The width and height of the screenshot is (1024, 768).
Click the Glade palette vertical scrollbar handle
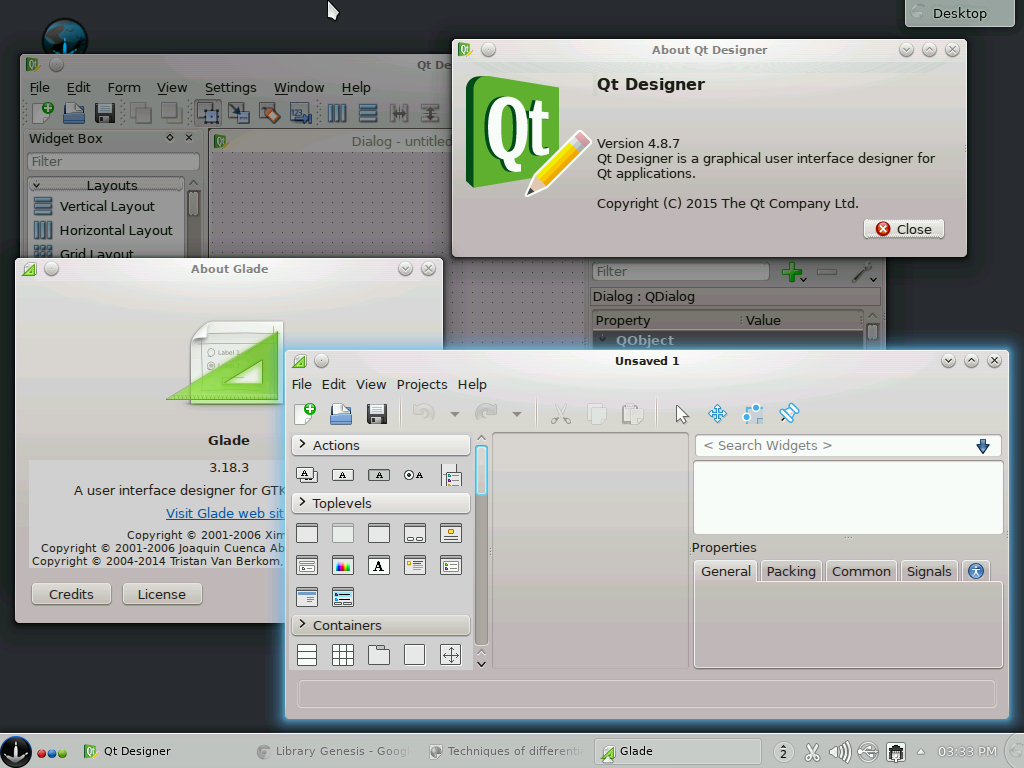click(481, 470)
